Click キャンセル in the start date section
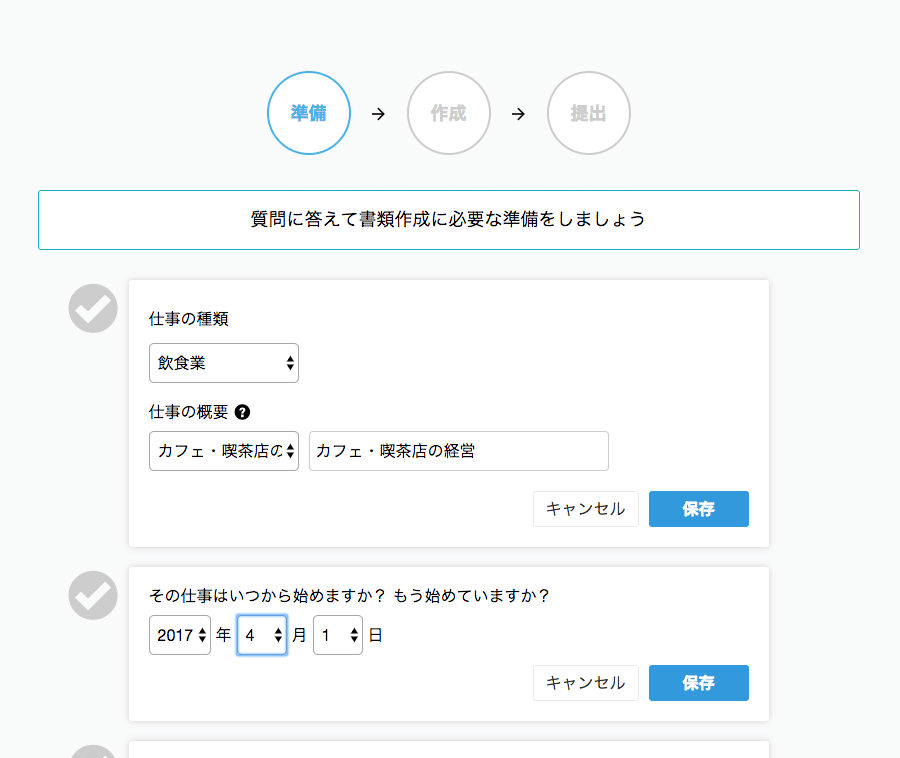Screen dimensions: 900x758 point(585,683)
